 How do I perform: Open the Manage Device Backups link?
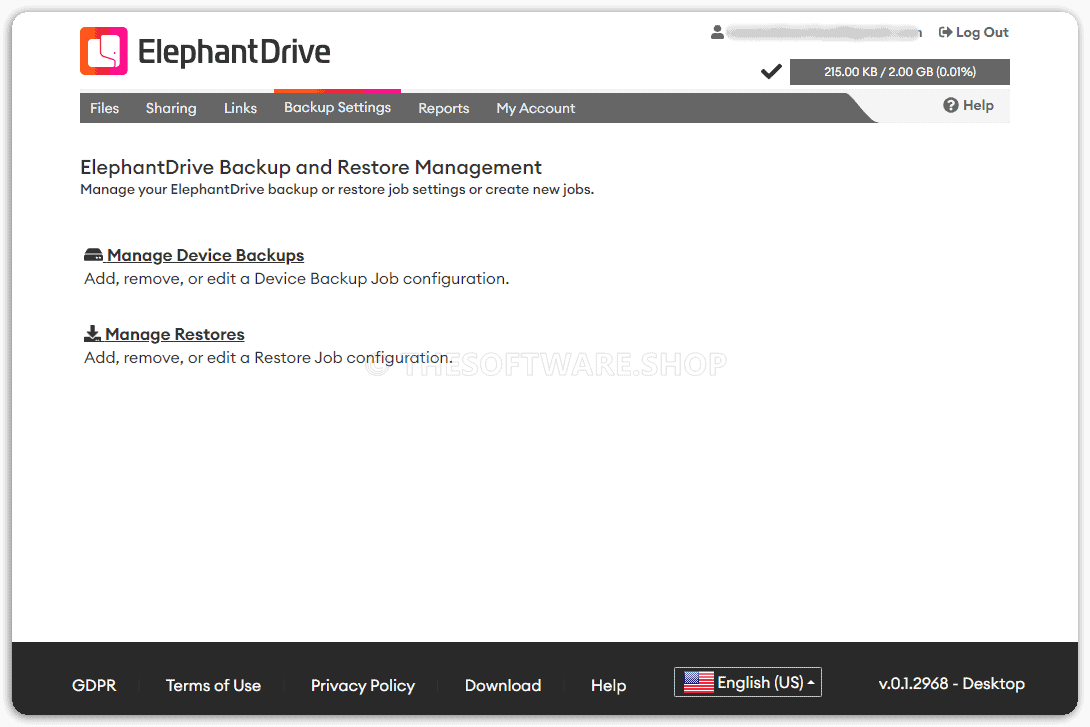pyautogui.click(x=206, y=255)
